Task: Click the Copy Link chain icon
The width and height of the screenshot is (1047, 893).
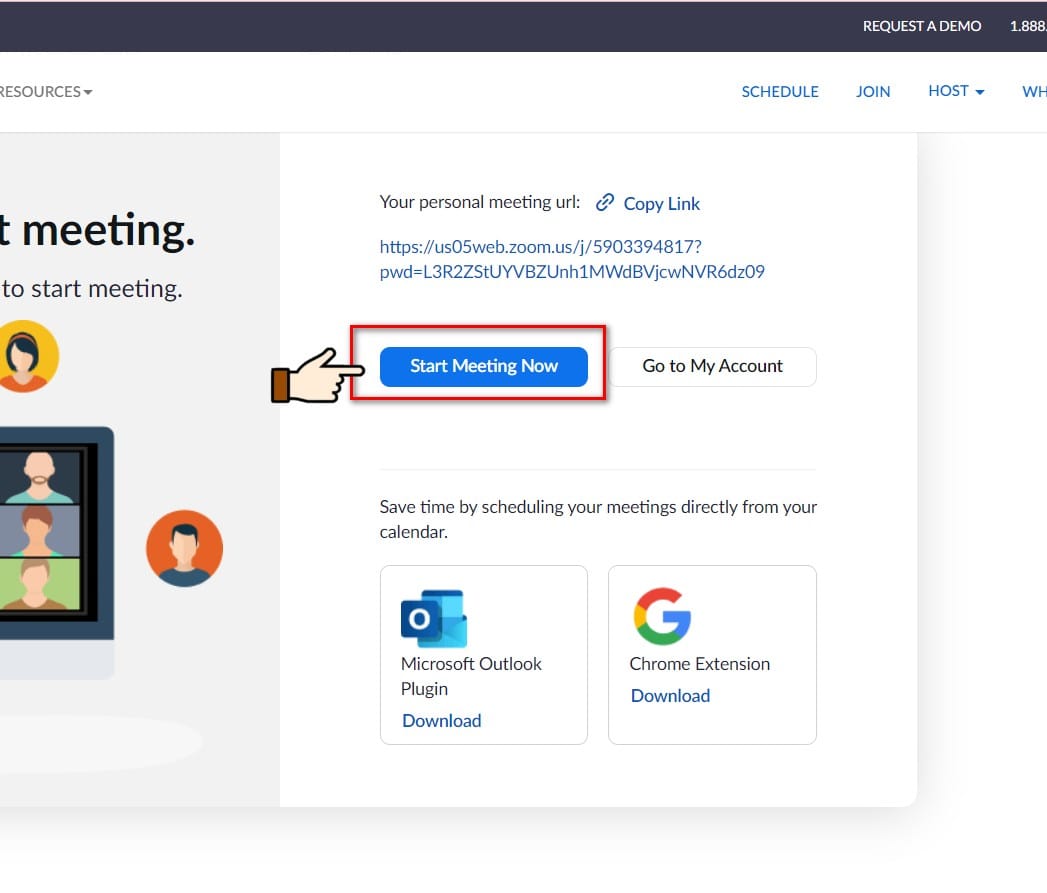Action: point(606,201)
